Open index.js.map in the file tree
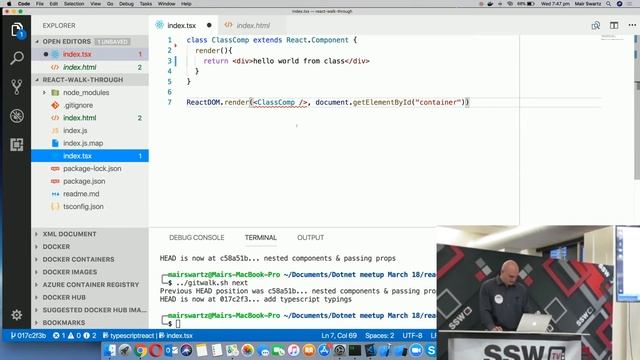Viewport: 640px width, 360px height. click(90, 143)
